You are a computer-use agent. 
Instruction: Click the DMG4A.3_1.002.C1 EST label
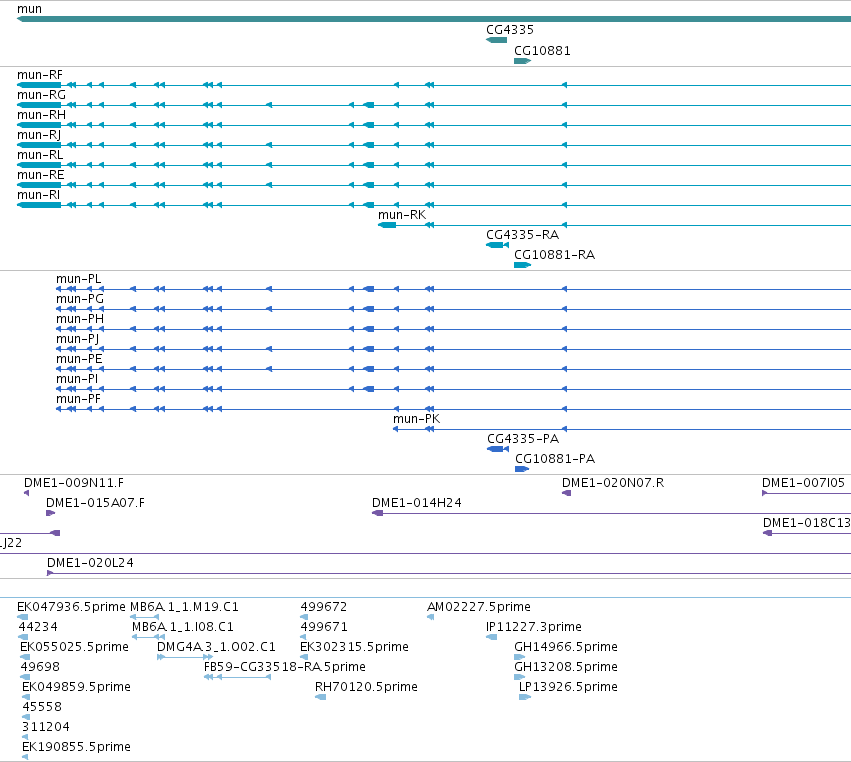[216, 647]
